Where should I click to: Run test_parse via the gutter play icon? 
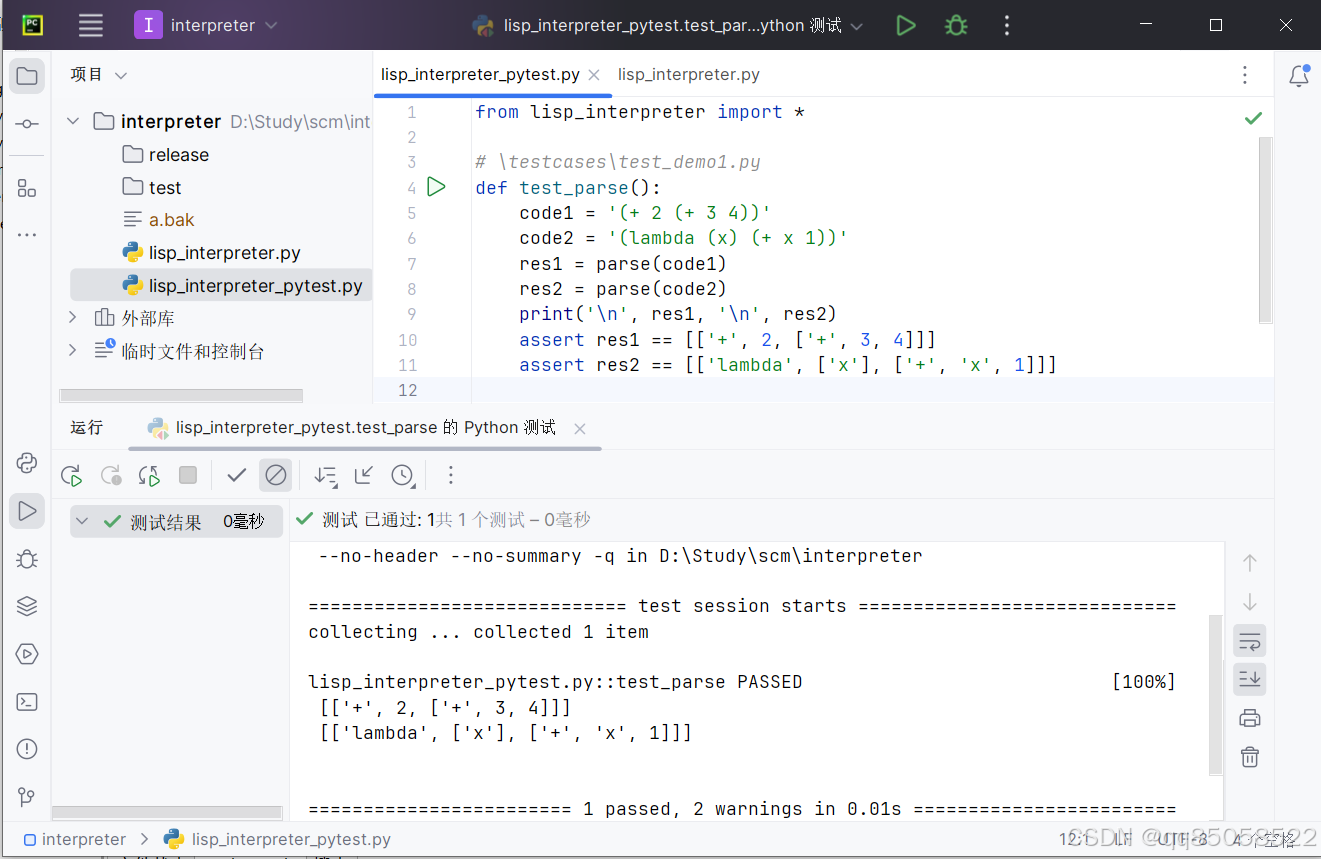coord(435,186)
